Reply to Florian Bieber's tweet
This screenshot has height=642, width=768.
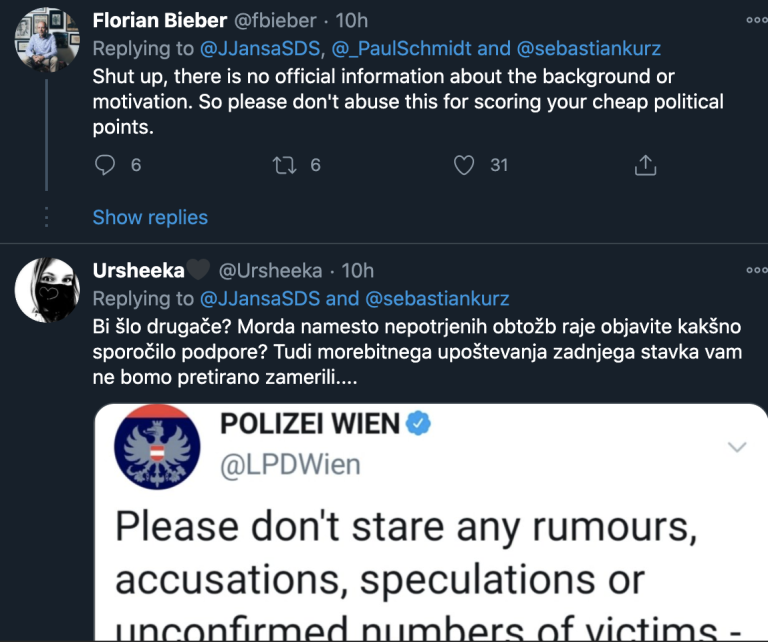pyautogui.click(x=105, y=165)
